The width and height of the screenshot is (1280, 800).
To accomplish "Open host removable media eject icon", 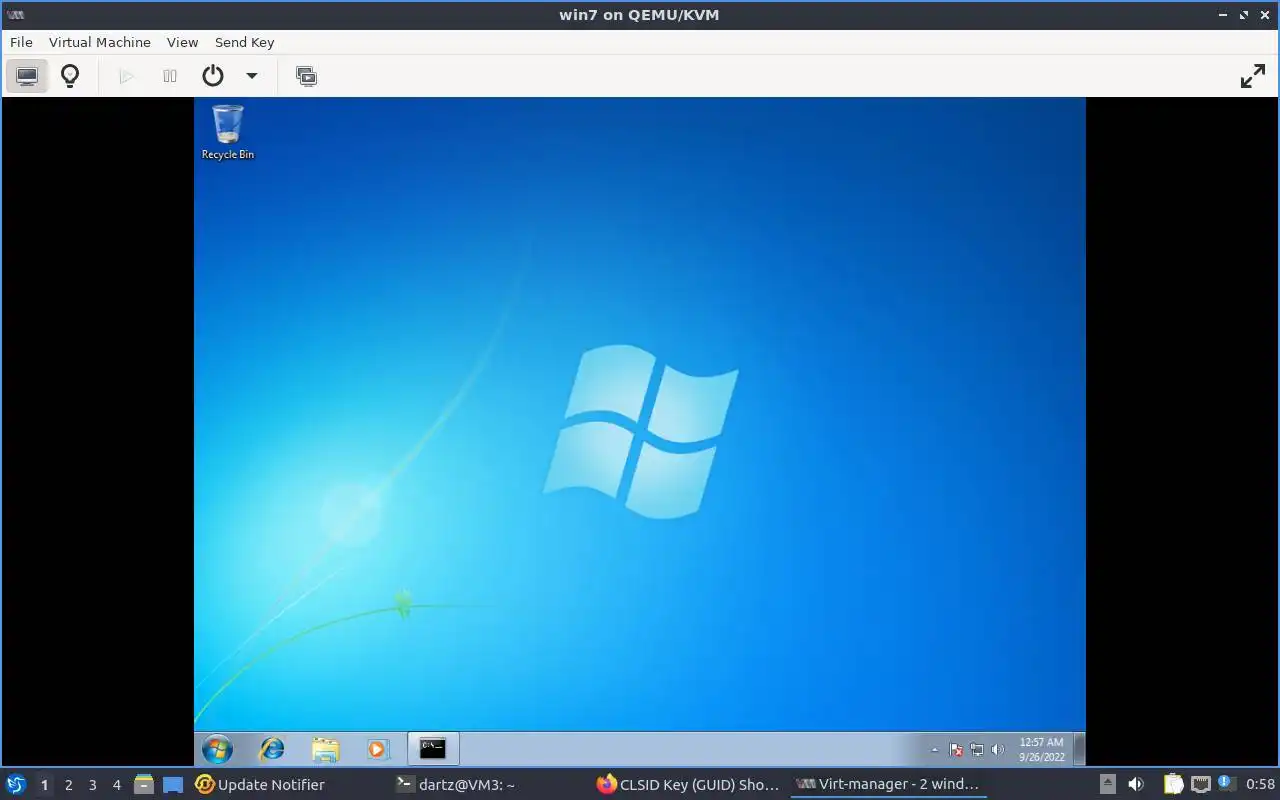I will coord(1108,785).
